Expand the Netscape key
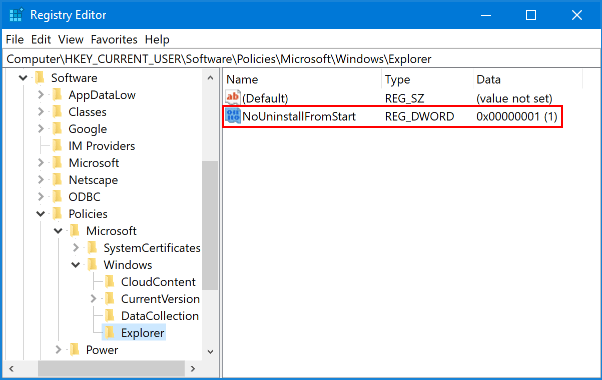Viewport: 602px width, 380px height. (41, 180)
